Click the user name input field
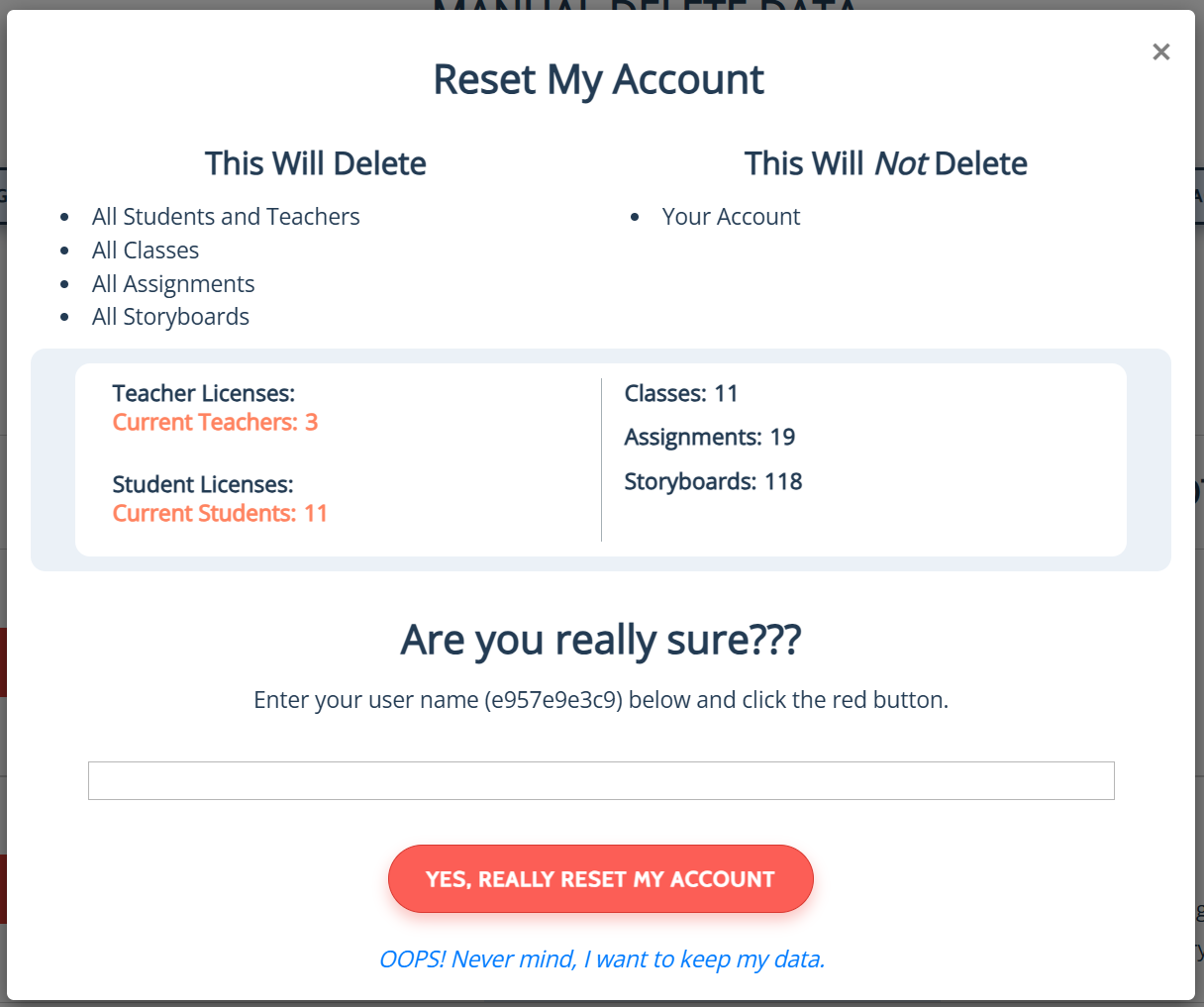This screenshot has height=1007, width=1204. [x=601, y=780]
